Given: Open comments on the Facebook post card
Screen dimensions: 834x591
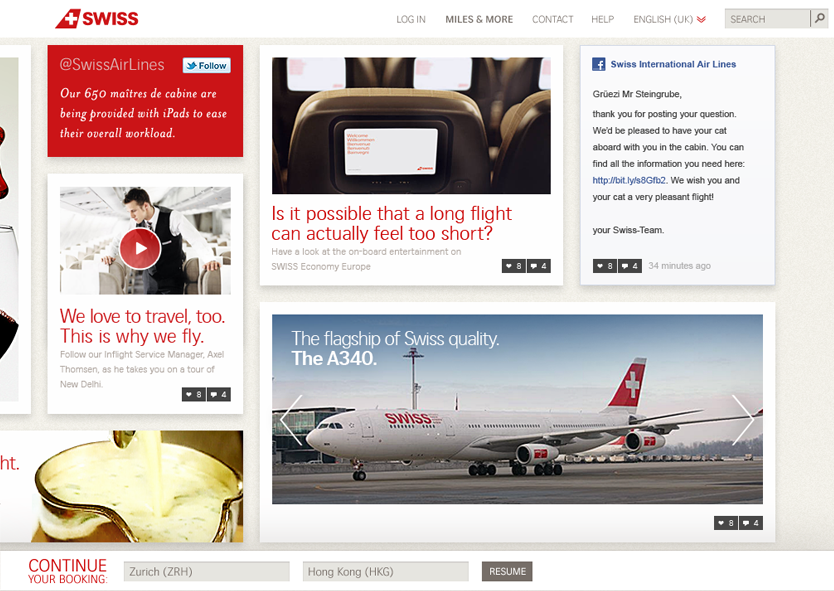Looking at the screenshot, I should pyautogui.click(x=630, y=266).
